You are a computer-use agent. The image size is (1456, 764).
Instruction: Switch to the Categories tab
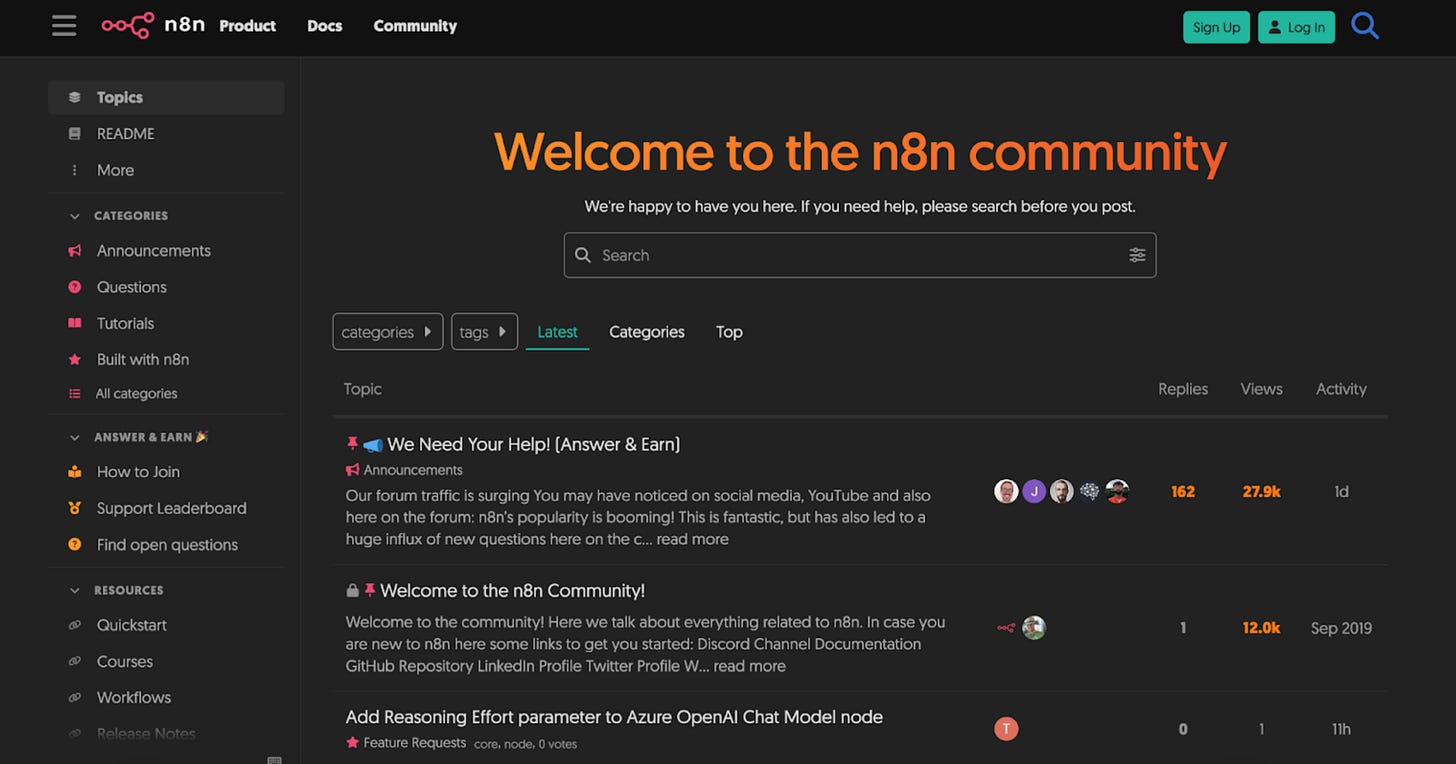pos(647,332)
